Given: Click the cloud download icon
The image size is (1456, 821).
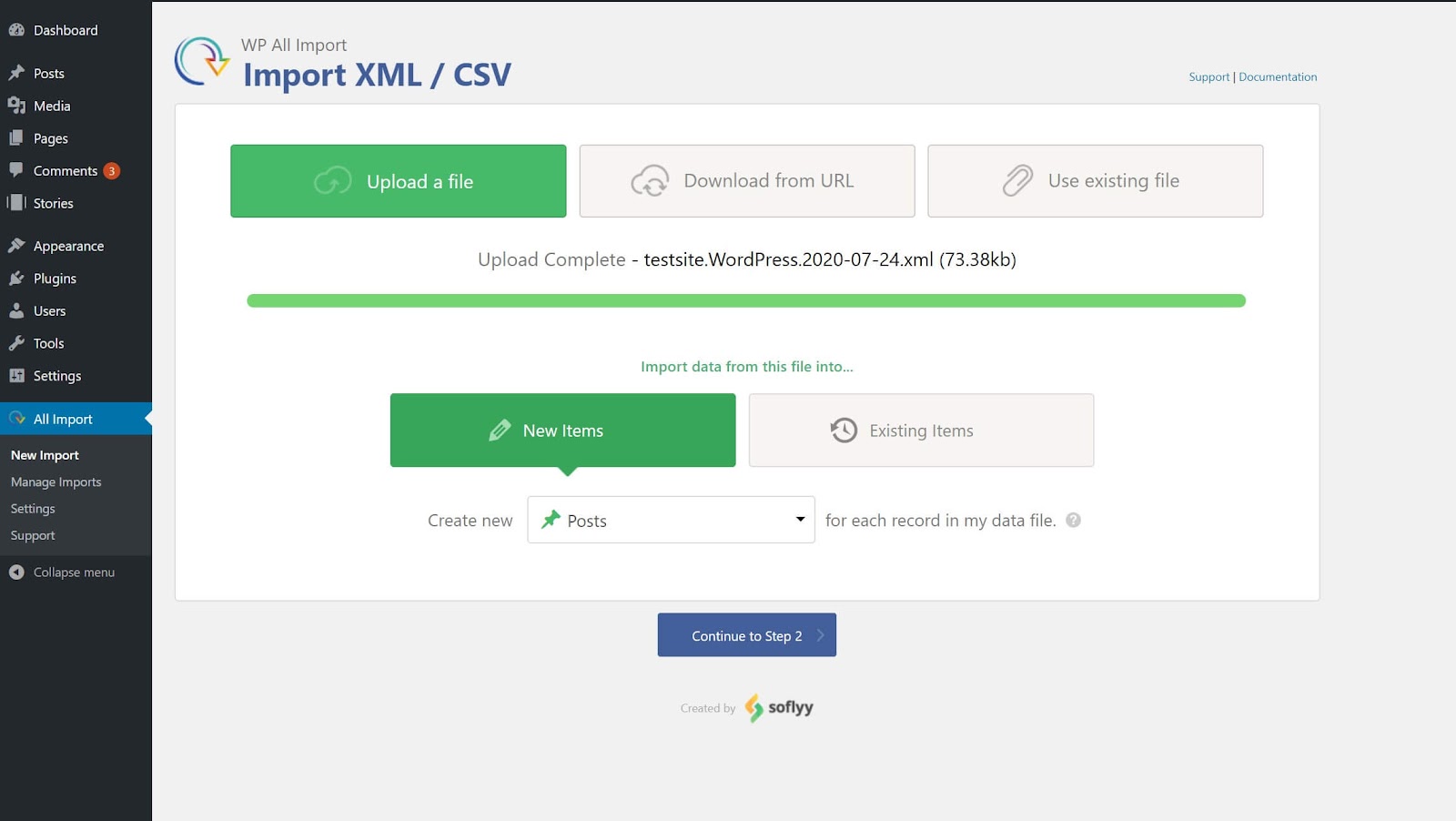Looking at the screenshot, I should (x=650, y=180).
